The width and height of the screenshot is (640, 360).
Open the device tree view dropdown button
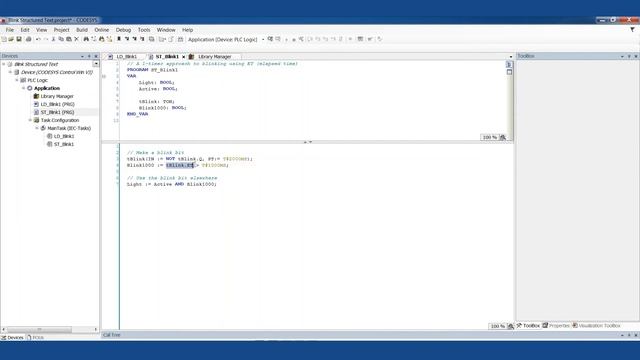[96, 64]
